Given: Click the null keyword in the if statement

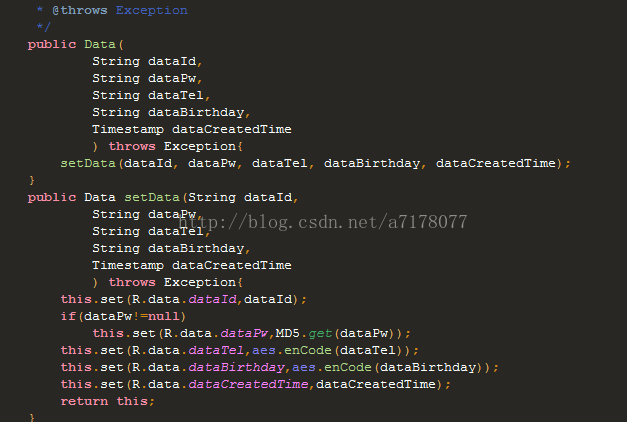Looking at the screenshot, I should (x=164, y=316).
